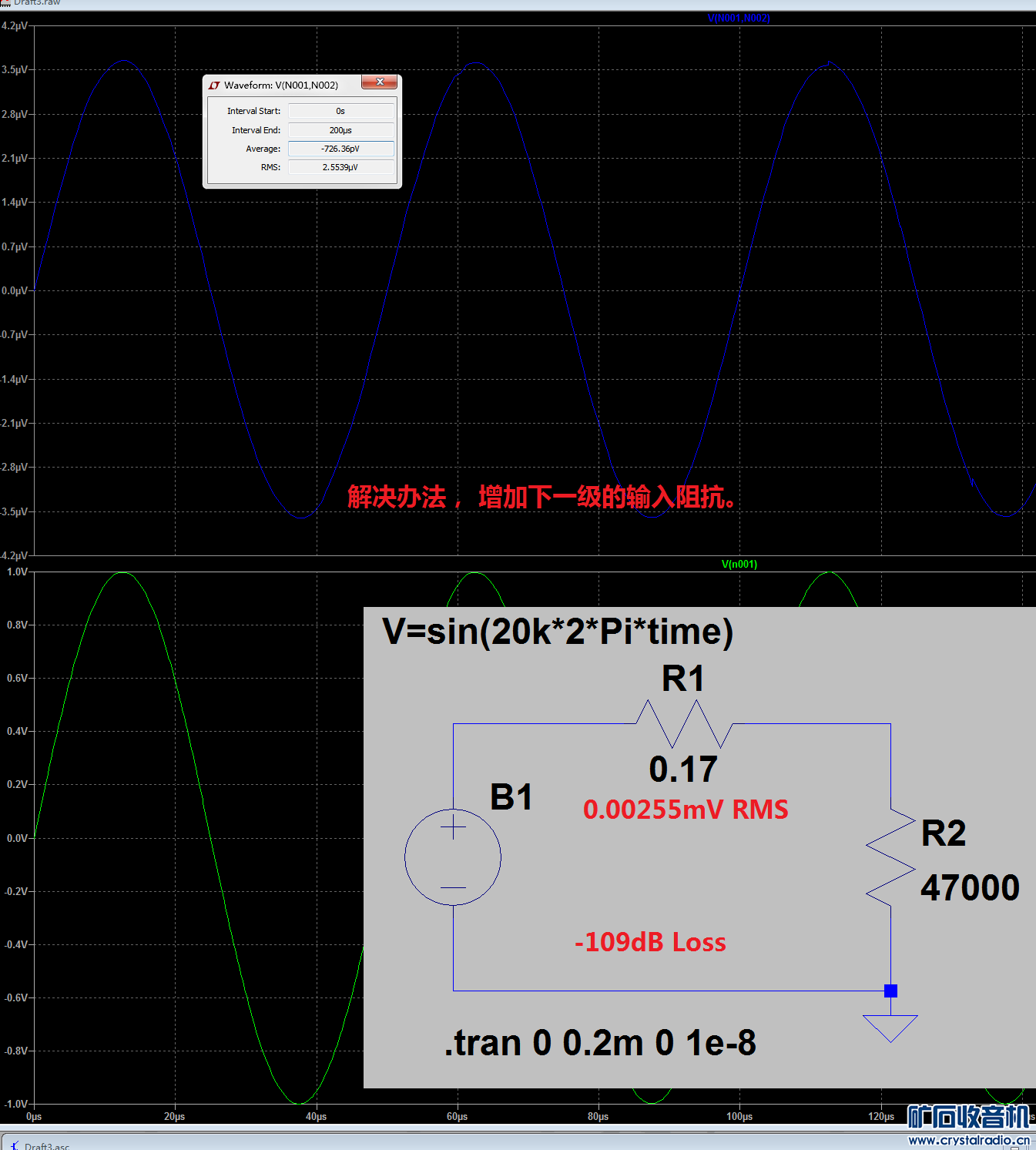1036x1150 pixels.
Task: Click the R1 resistor name label
Action: (683, 679)
